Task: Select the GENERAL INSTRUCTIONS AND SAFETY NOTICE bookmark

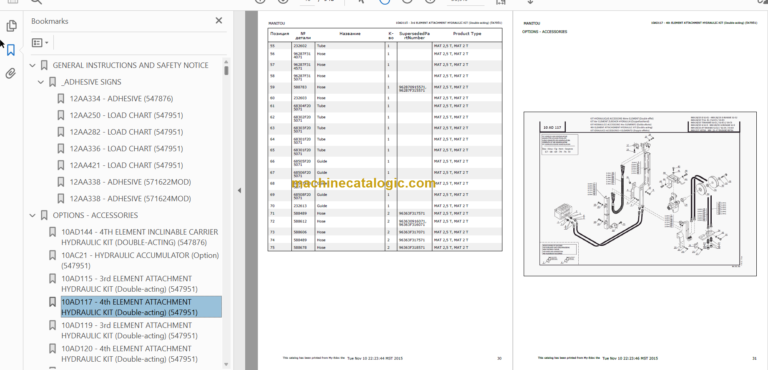Action: click(x=130, y=65)
